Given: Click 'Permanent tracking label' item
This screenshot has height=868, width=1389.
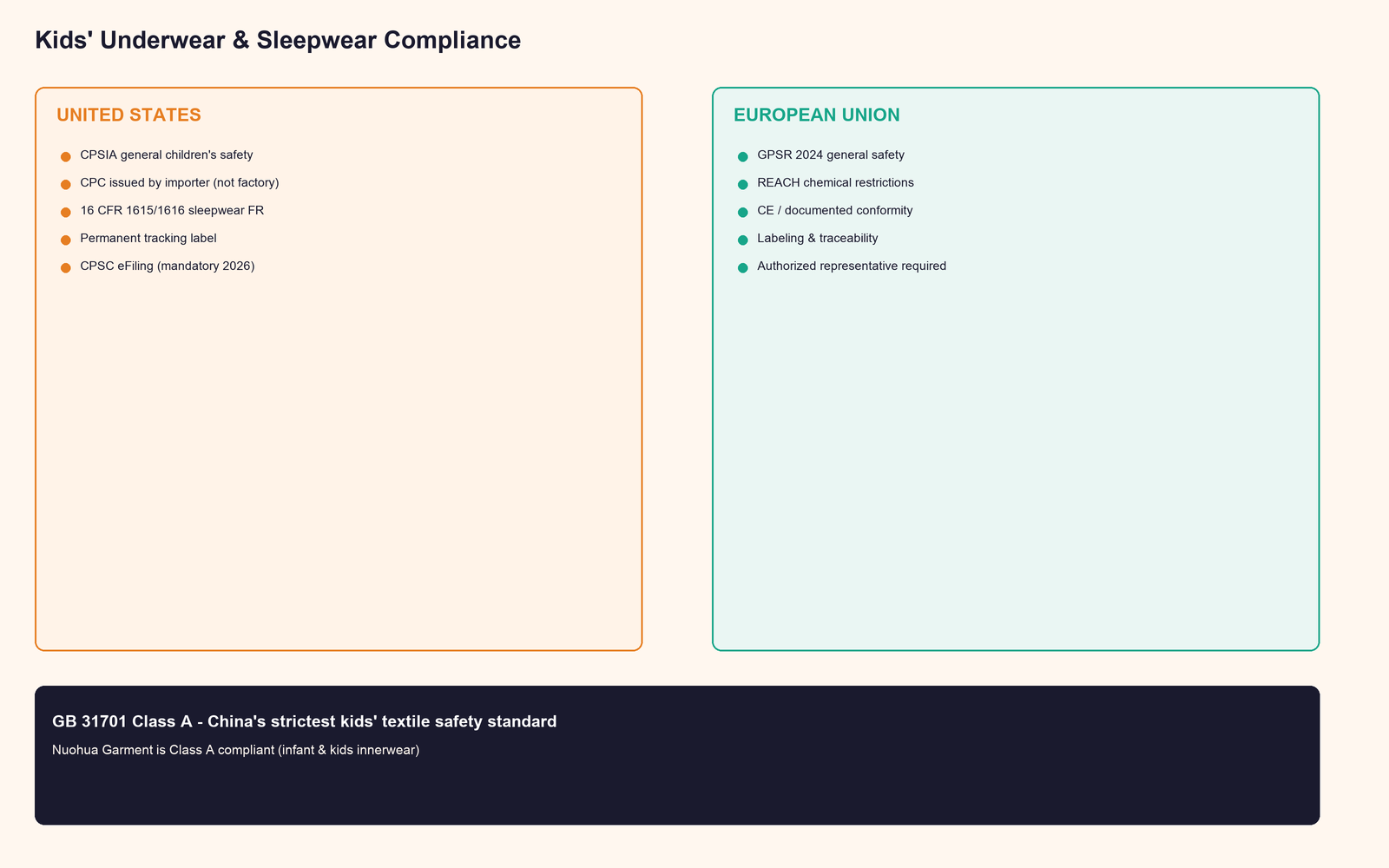Looking at the screenshot, I should pyautogui.click(x=148, y=239).
